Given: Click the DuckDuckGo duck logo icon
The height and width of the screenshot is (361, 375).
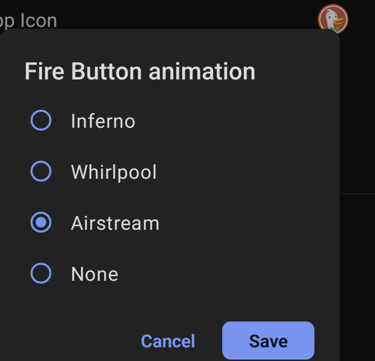Looking at the screenshot, I should pyautogui.click(x=333, y=18).
